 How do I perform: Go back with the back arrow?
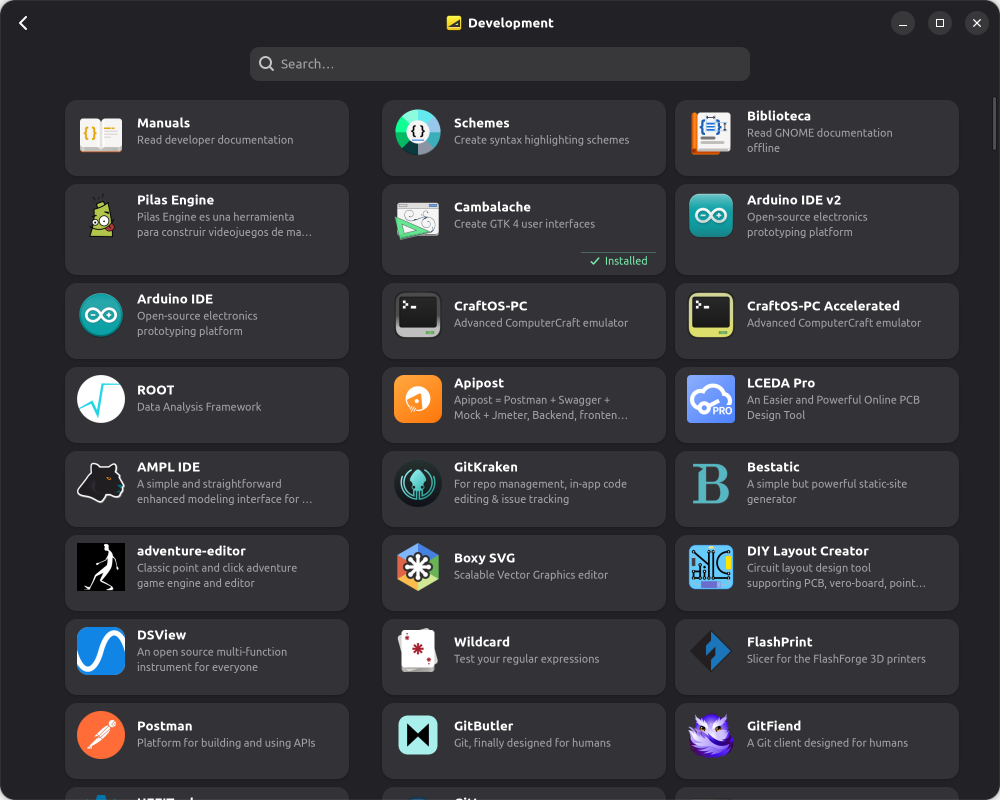coord(23,23)
